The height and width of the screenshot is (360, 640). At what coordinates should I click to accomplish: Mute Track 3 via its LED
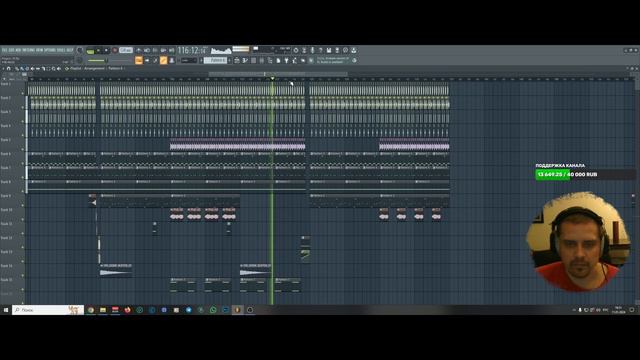23,121
